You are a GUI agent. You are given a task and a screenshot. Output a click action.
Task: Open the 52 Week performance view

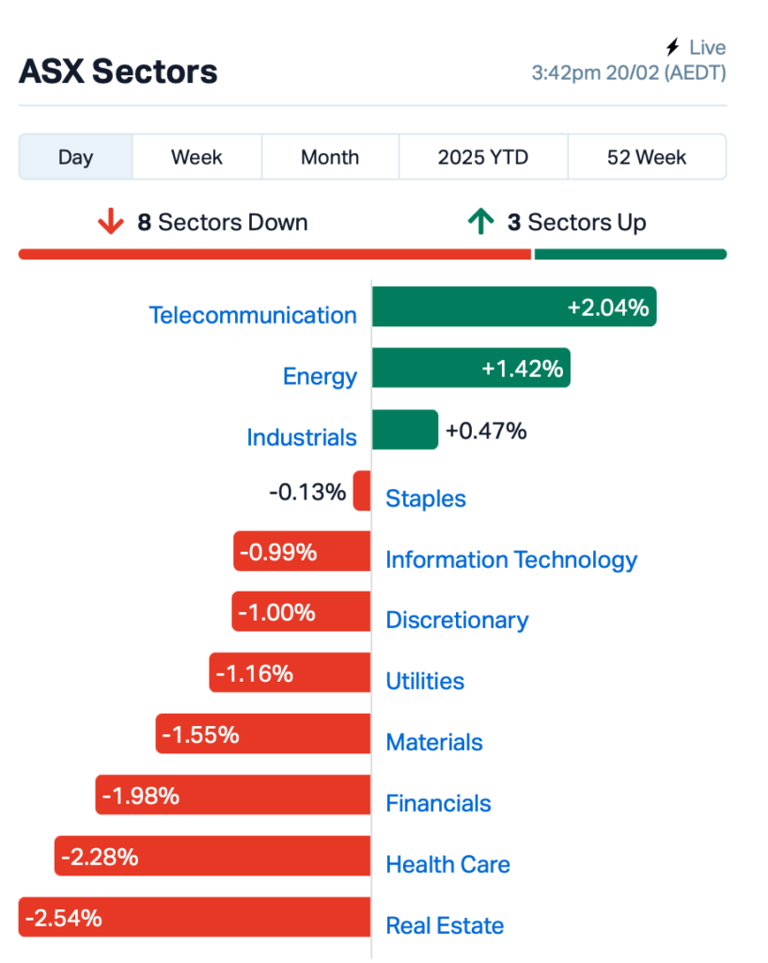[646, 157]
